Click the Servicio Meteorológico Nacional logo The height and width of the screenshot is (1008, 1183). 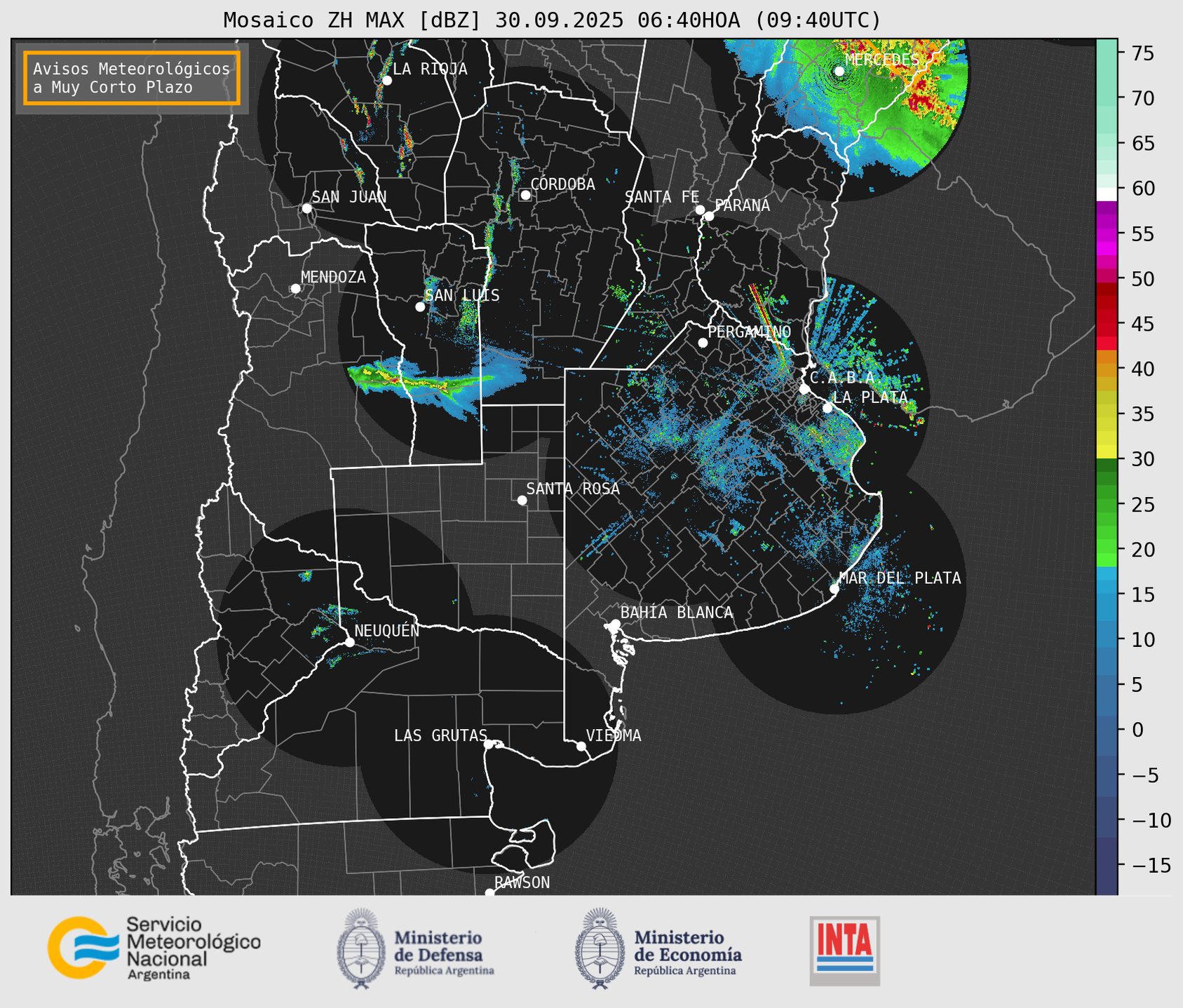(154, 947)
